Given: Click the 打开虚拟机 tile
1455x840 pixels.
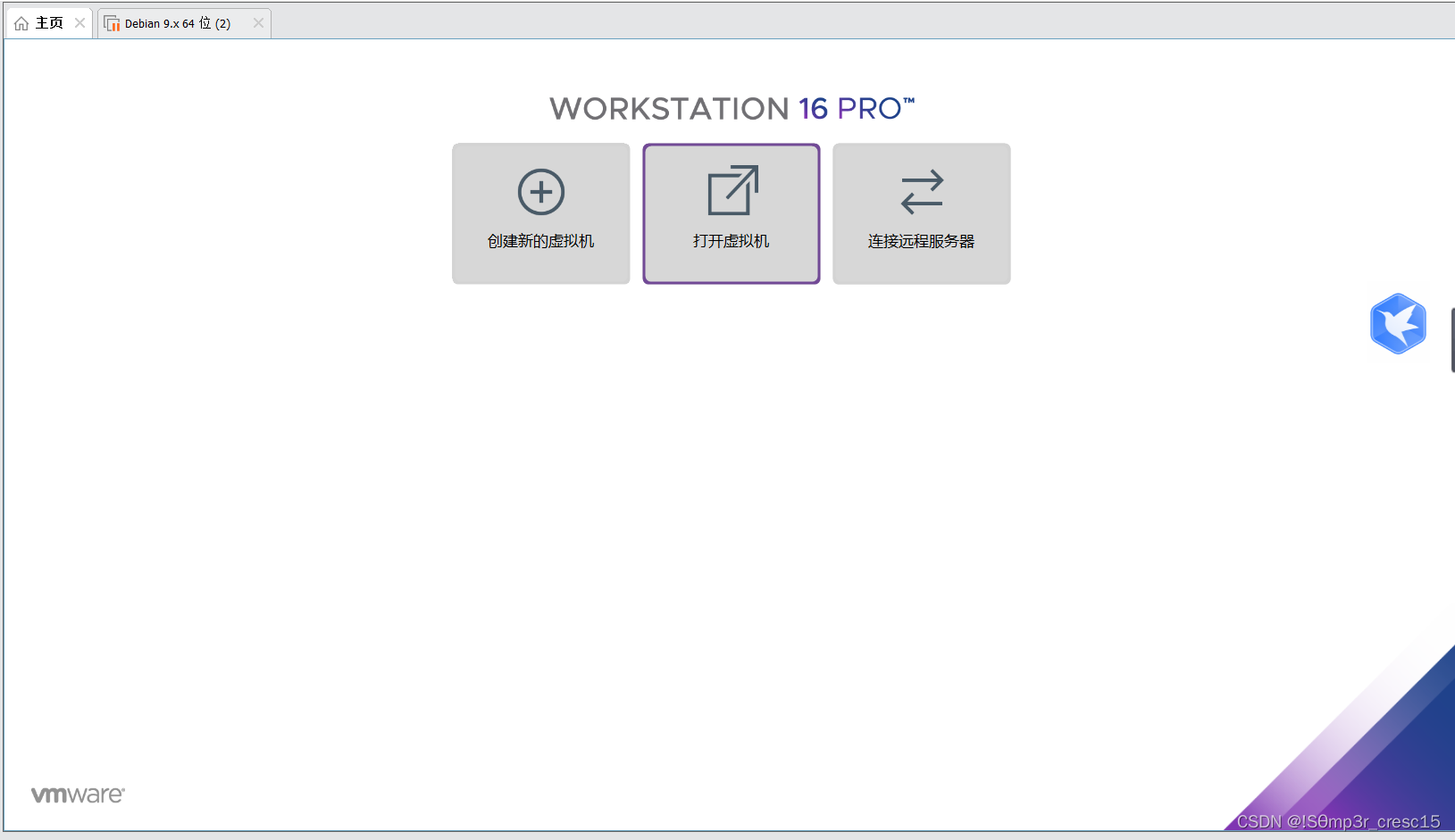Looking at the screenshot, I should click(x=732, y=213).
